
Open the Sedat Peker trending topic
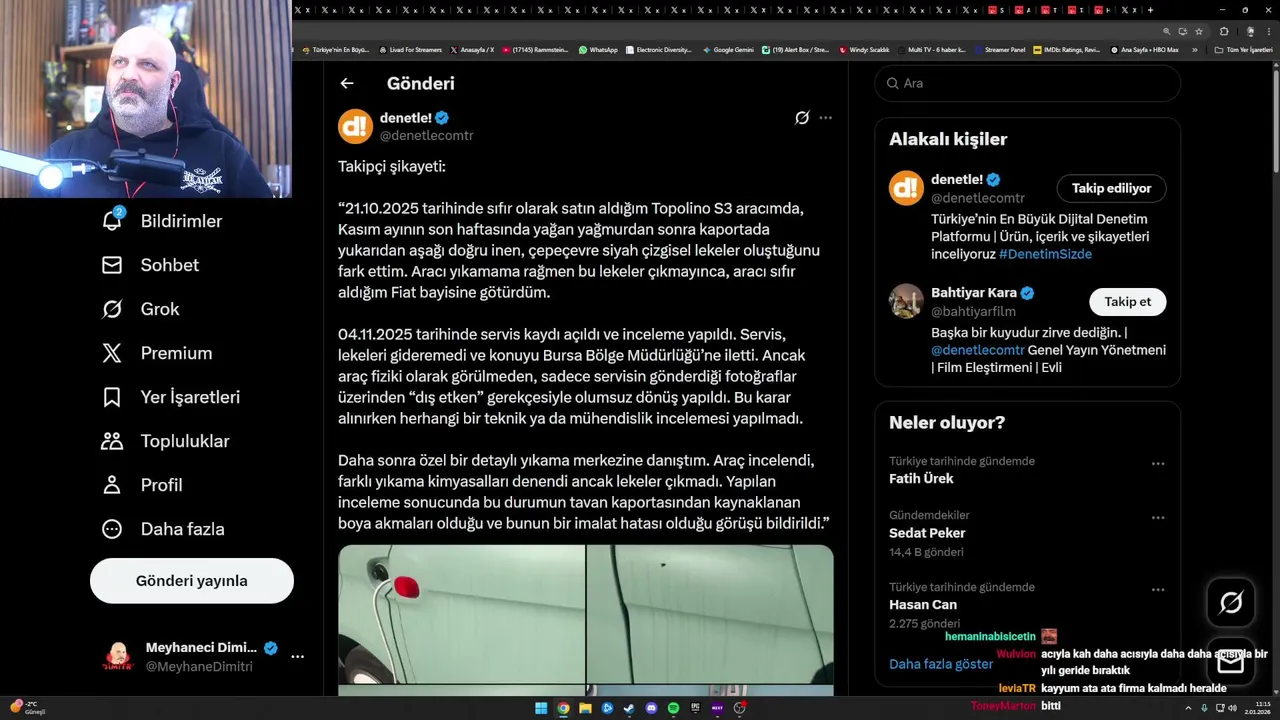927,533
